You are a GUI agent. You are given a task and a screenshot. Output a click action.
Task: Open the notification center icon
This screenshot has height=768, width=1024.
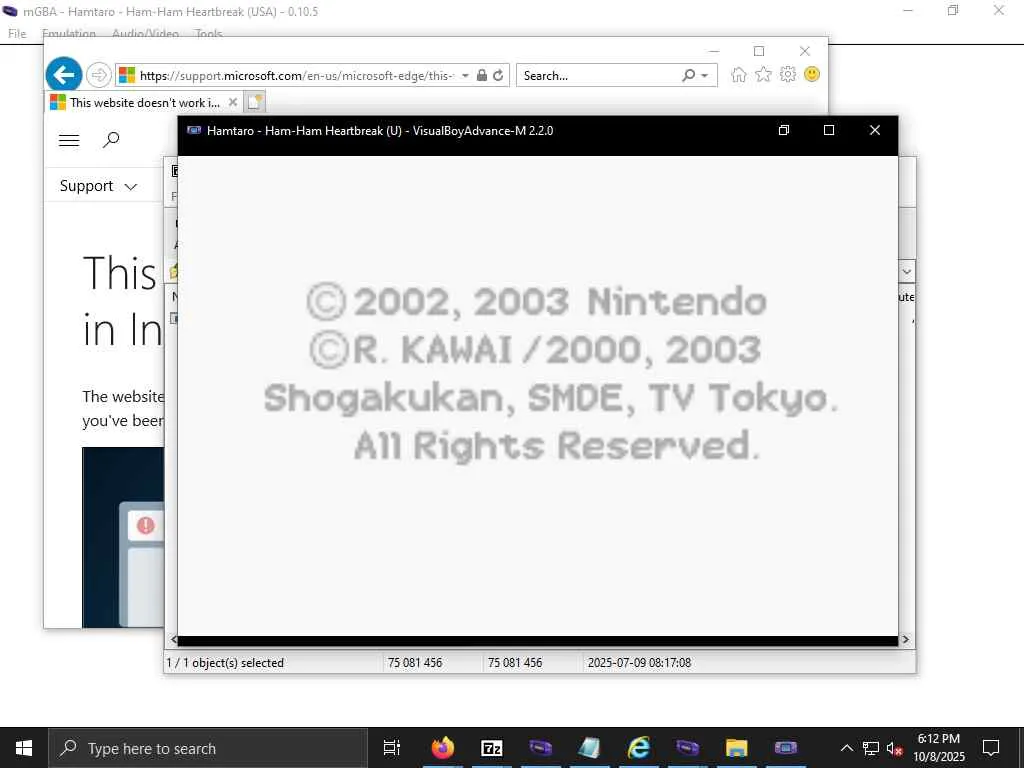991,748
